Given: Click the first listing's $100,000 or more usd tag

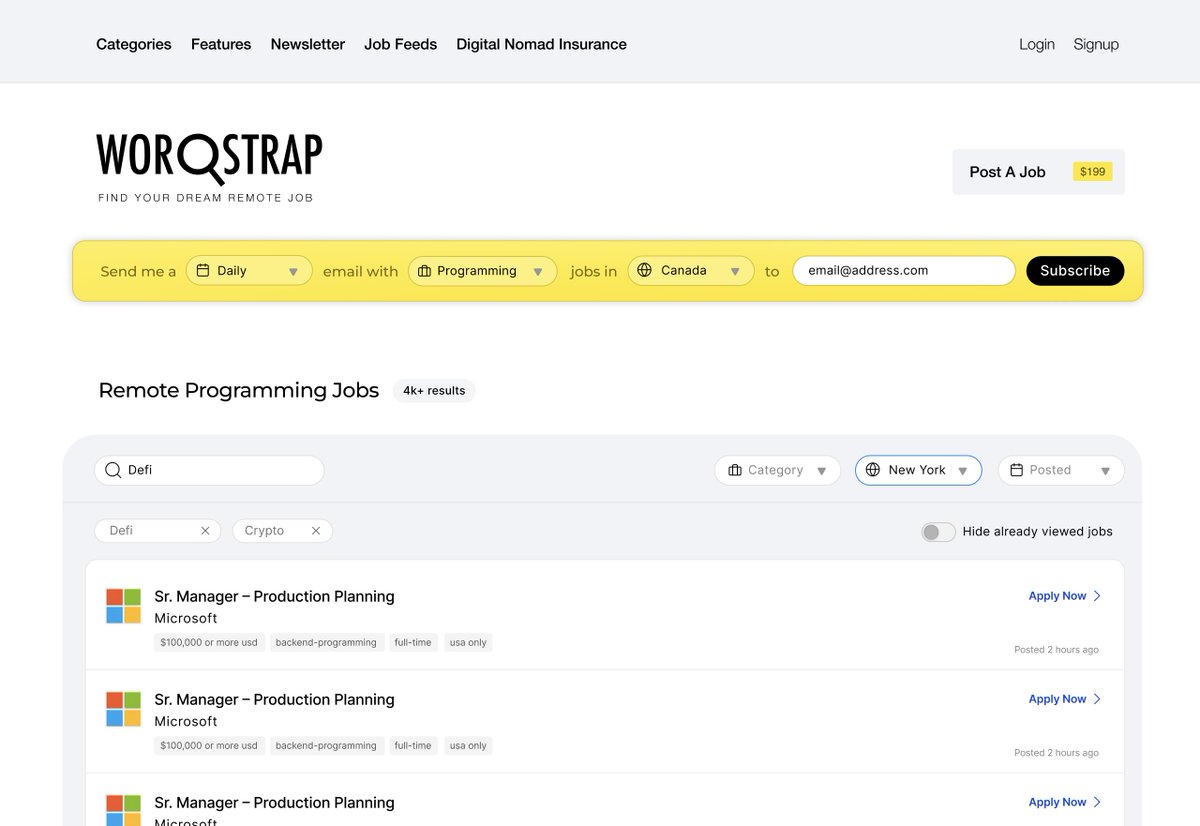Looking at the screenshot, I should (209, 643).
